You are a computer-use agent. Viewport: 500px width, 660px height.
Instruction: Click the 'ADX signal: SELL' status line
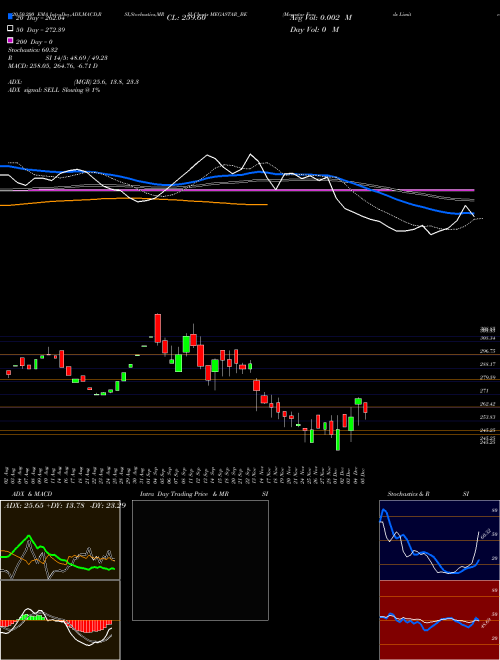[x=54, y=90]
